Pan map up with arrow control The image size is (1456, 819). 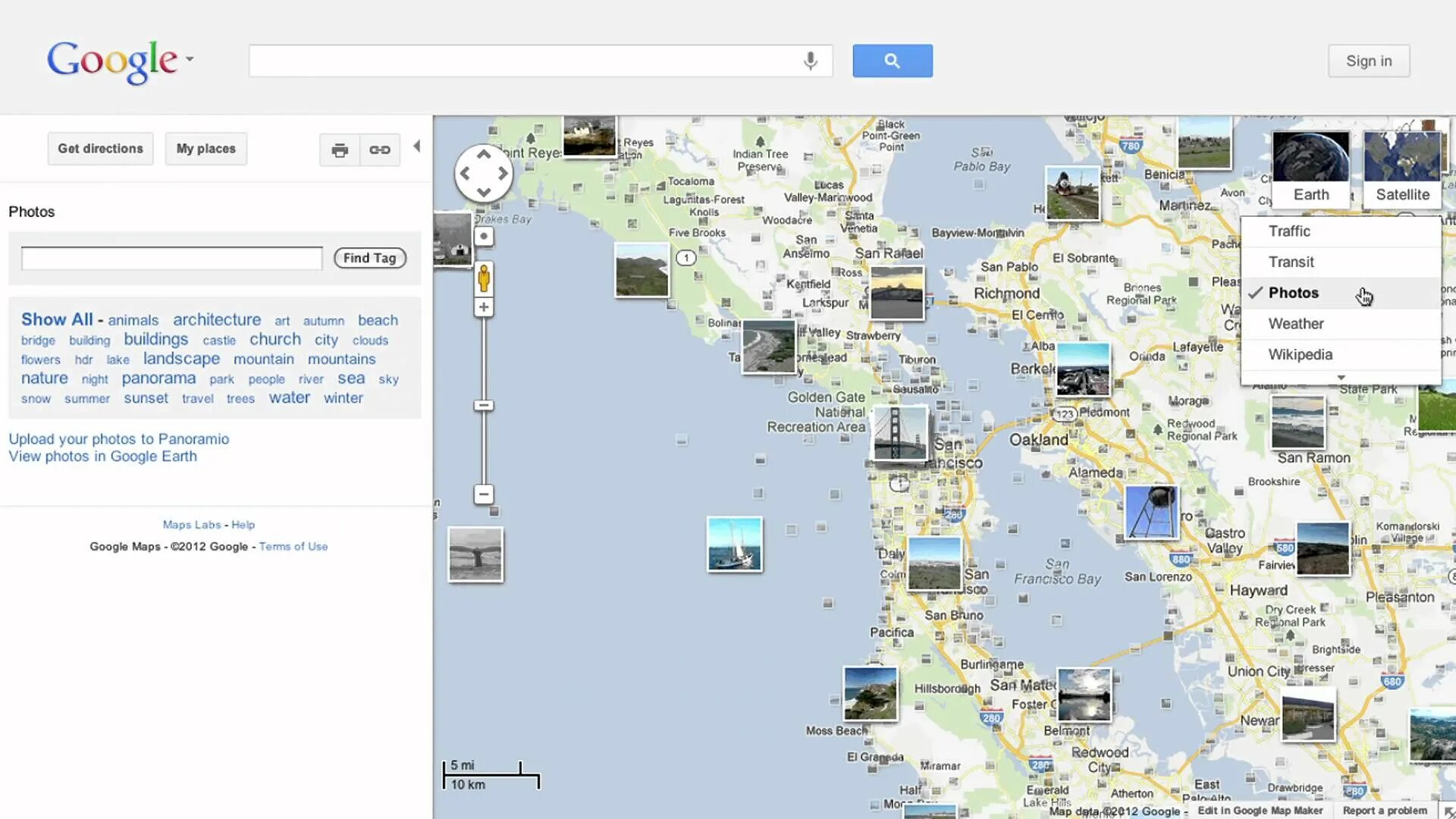coord(484,154)
